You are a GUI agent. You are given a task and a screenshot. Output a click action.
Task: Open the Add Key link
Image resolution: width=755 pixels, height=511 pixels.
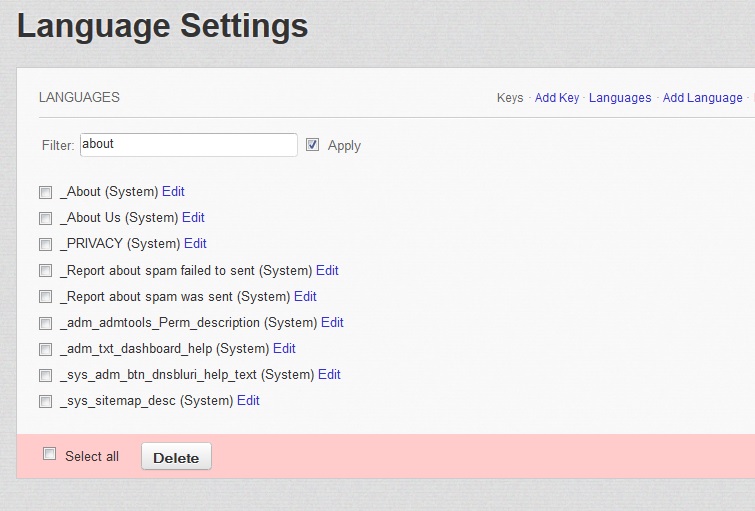click(557, 98)
